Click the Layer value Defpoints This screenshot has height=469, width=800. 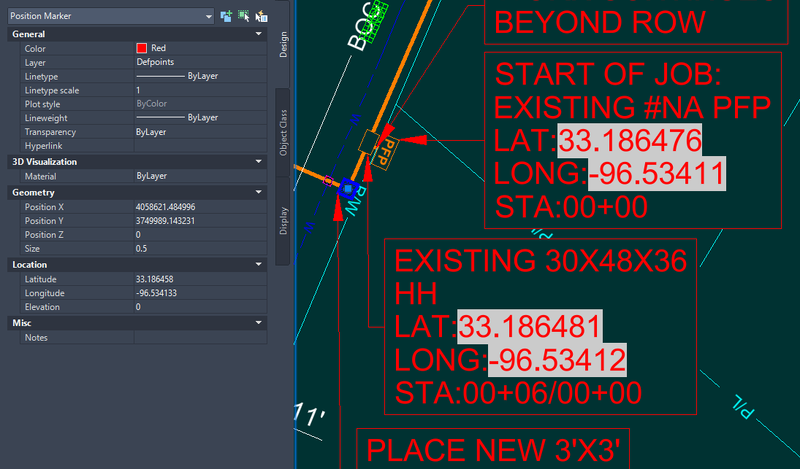(155, 62)
